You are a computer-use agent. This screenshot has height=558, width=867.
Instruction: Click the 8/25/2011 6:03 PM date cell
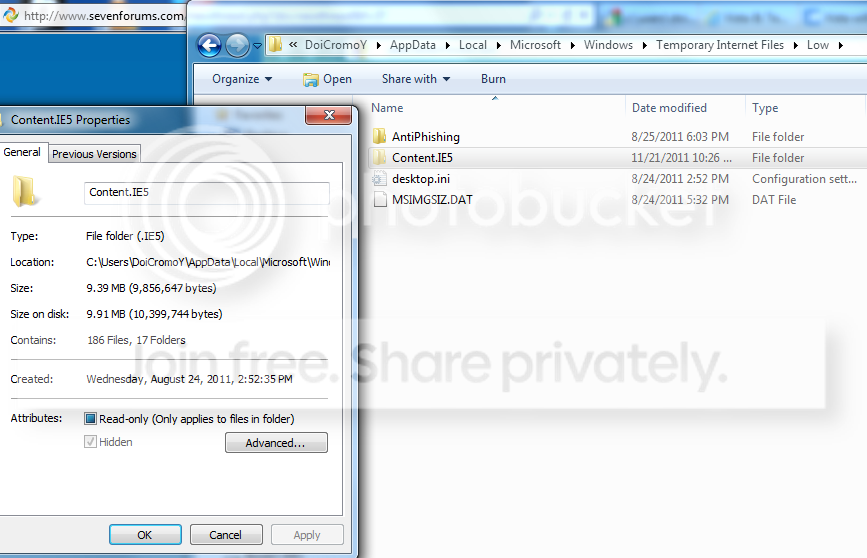point(680,137)
